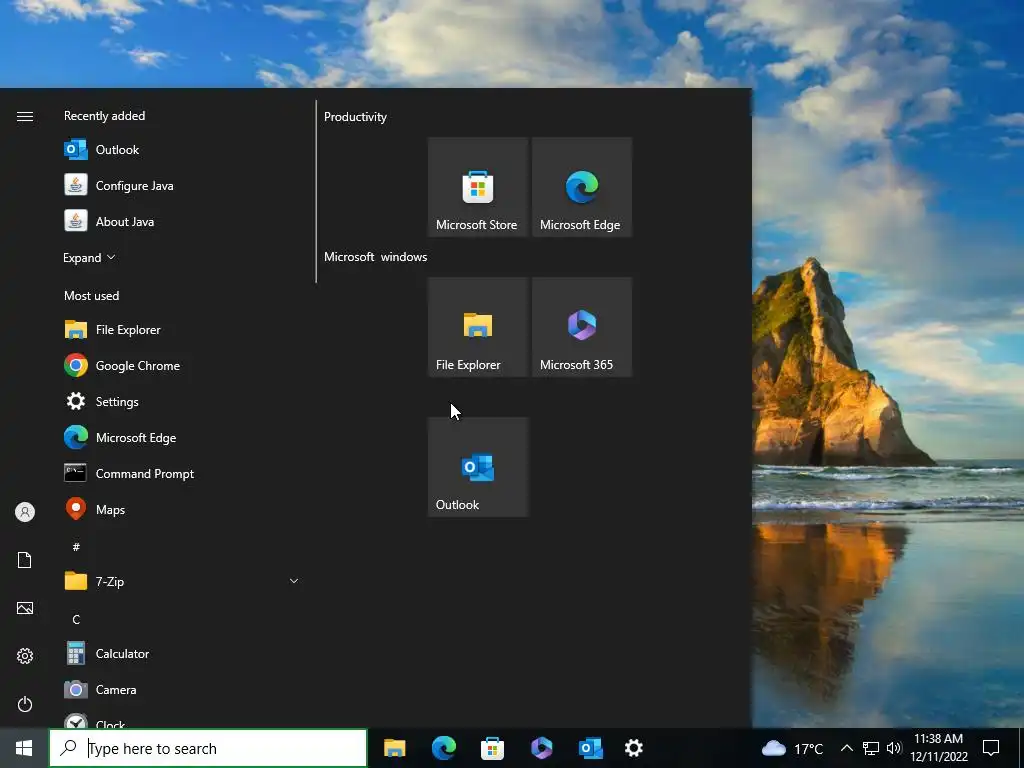Viewport: 1024px width, 768px height.
Task: Open the File Explorer tile
Action: (478, 327)
